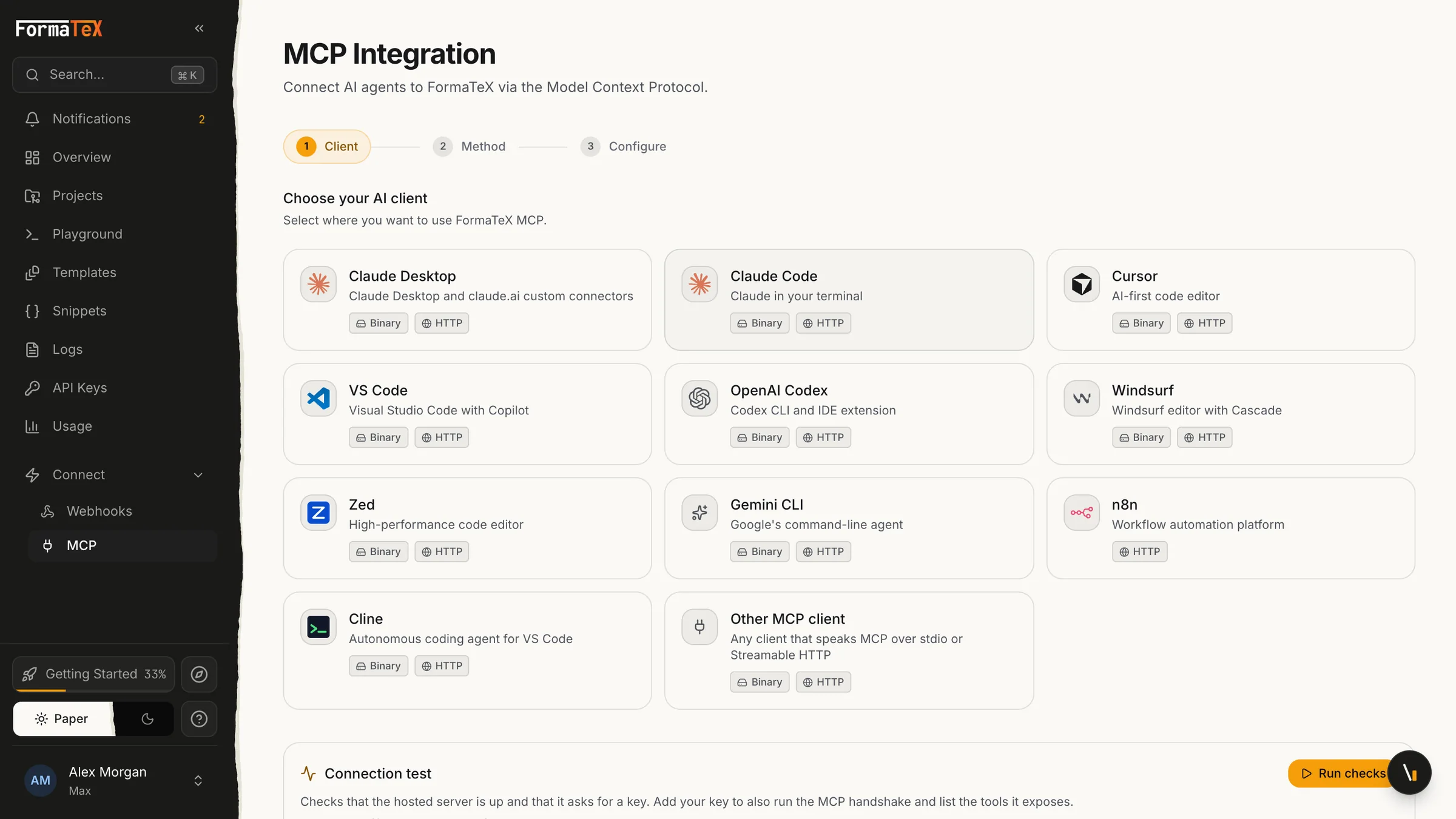Go to the Client step

point(326,146)
